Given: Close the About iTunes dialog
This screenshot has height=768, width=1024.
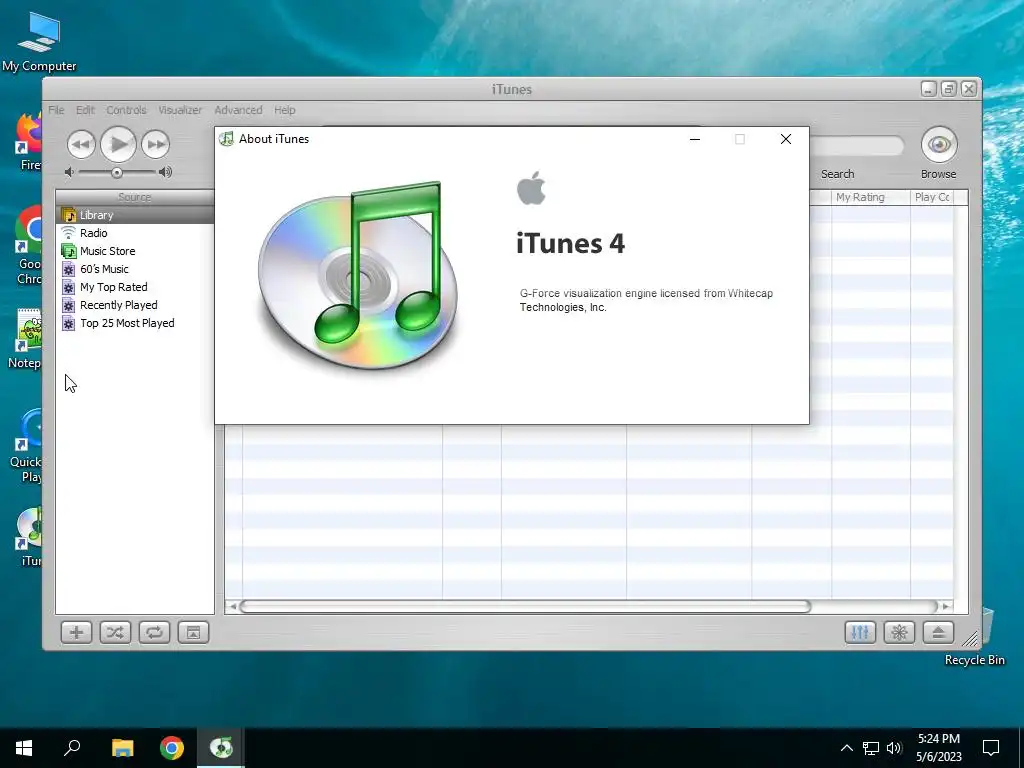Looking at the screenshot, I should point(786,139).
